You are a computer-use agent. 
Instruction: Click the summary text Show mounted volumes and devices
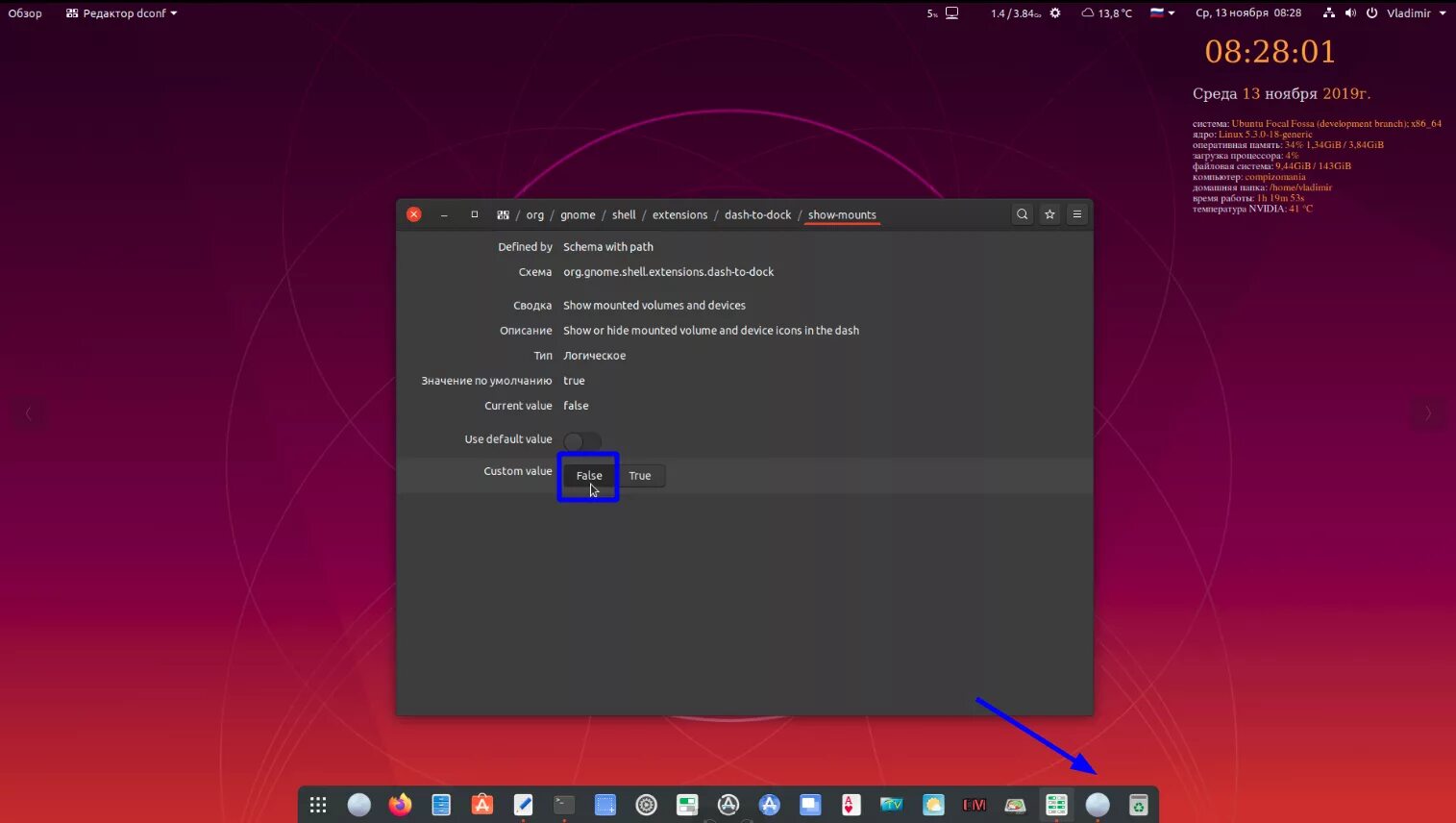[654, 306]
